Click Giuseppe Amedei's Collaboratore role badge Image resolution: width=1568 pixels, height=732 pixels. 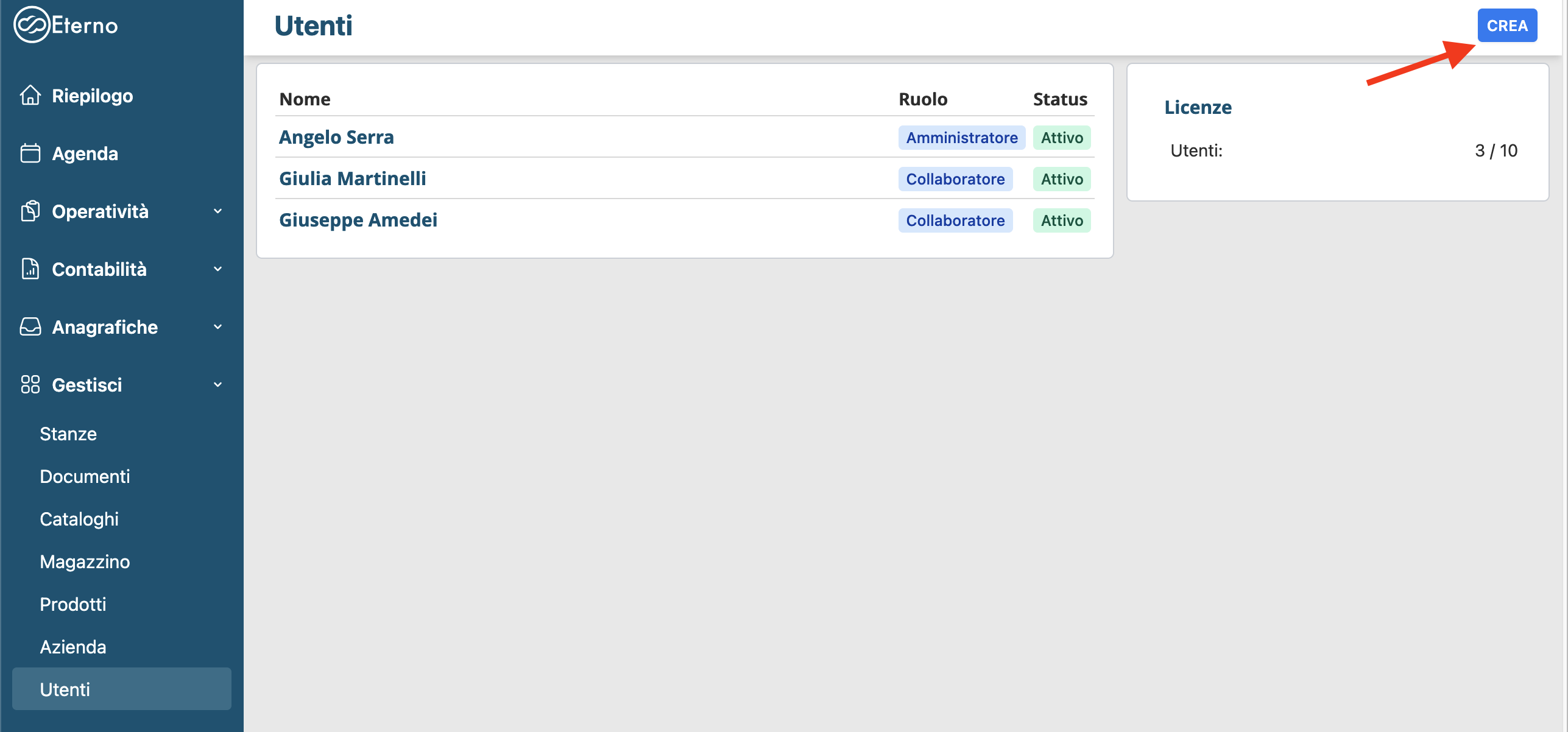[955, 220]
